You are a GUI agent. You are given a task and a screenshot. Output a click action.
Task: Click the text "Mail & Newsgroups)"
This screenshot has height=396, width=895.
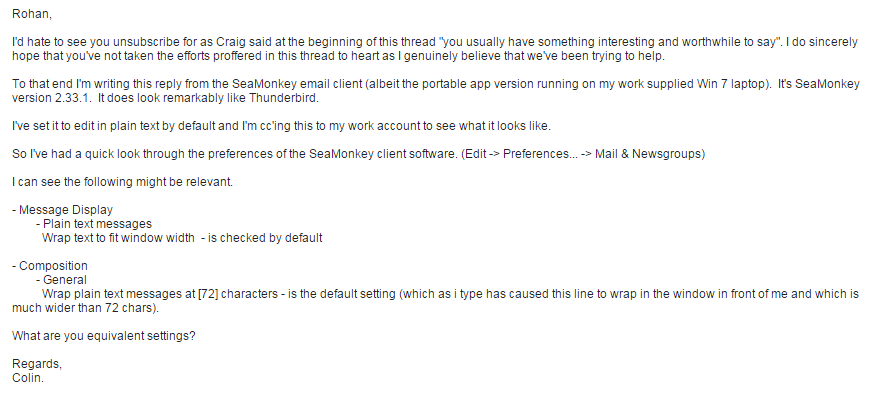pyautogui.click(x=650, y=154)
